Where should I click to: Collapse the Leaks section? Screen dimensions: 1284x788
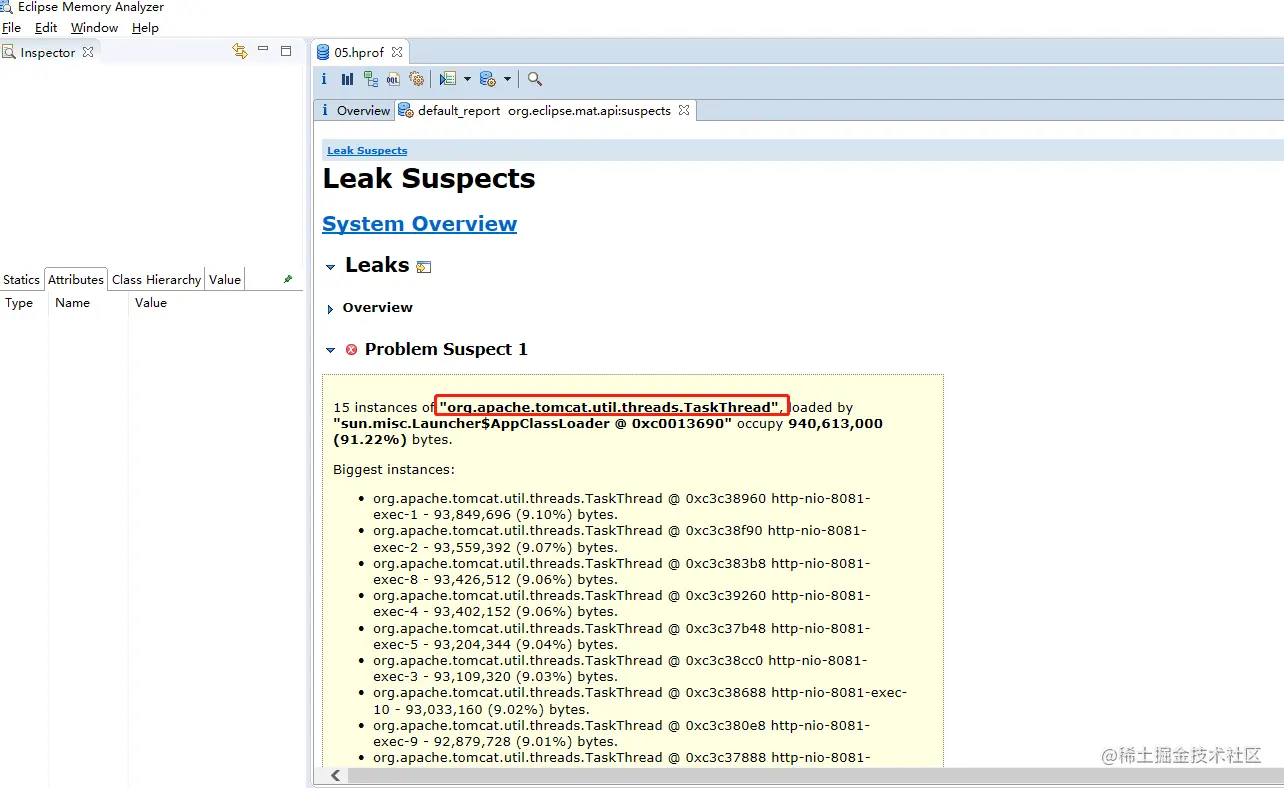pyautogui.click(x=331, y=267)
